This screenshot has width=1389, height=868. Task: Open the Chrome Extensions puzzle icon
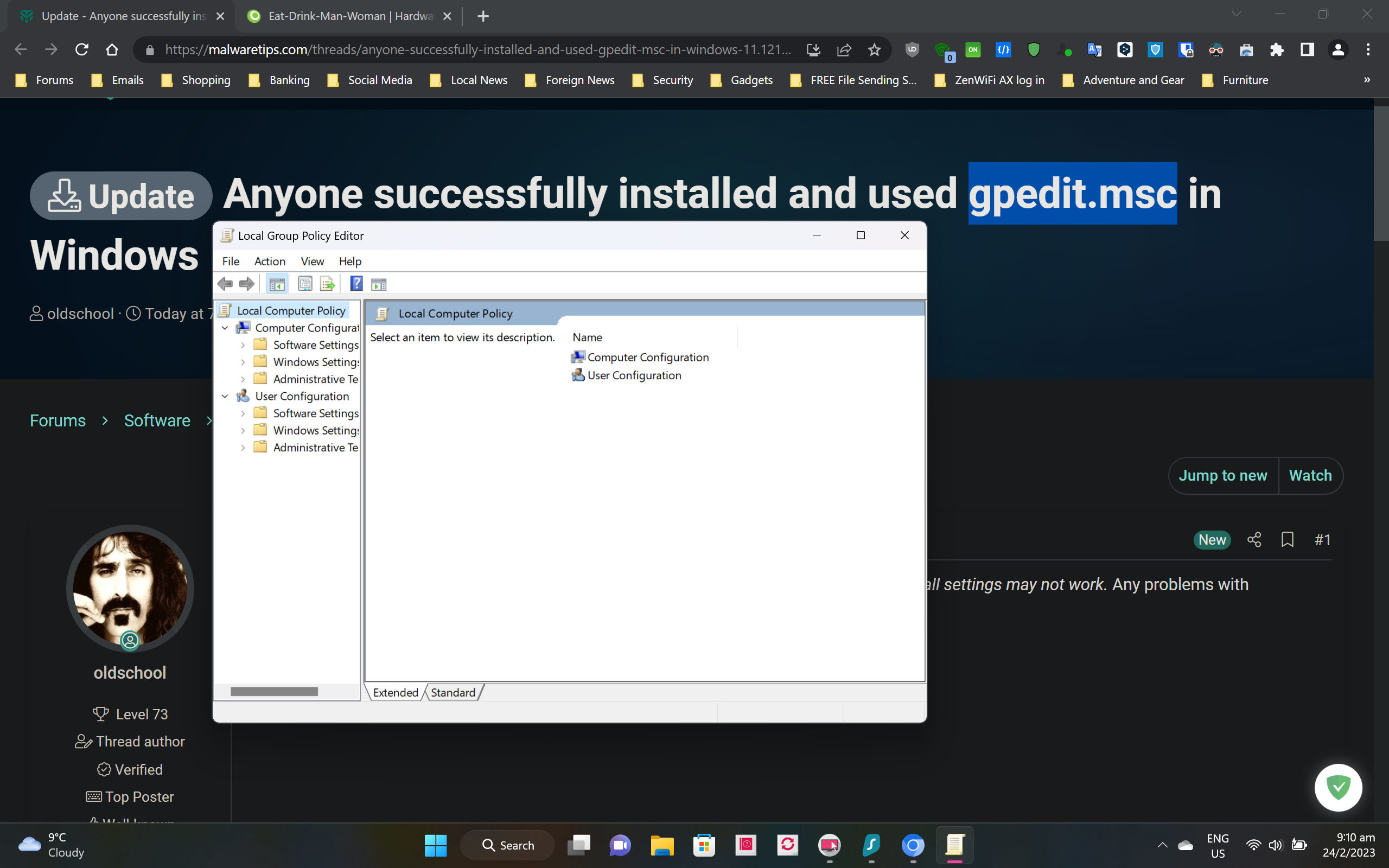click(1277, 50)
